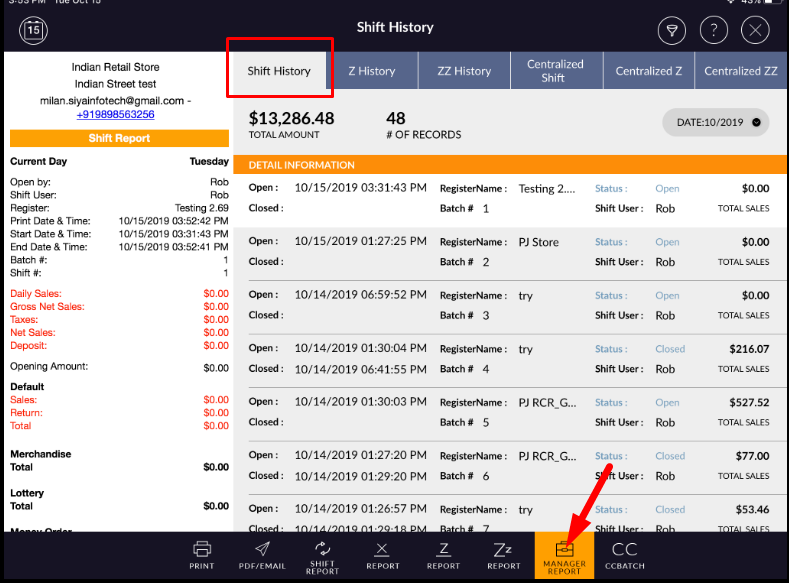Close the Shift History screen

[755, 31]
